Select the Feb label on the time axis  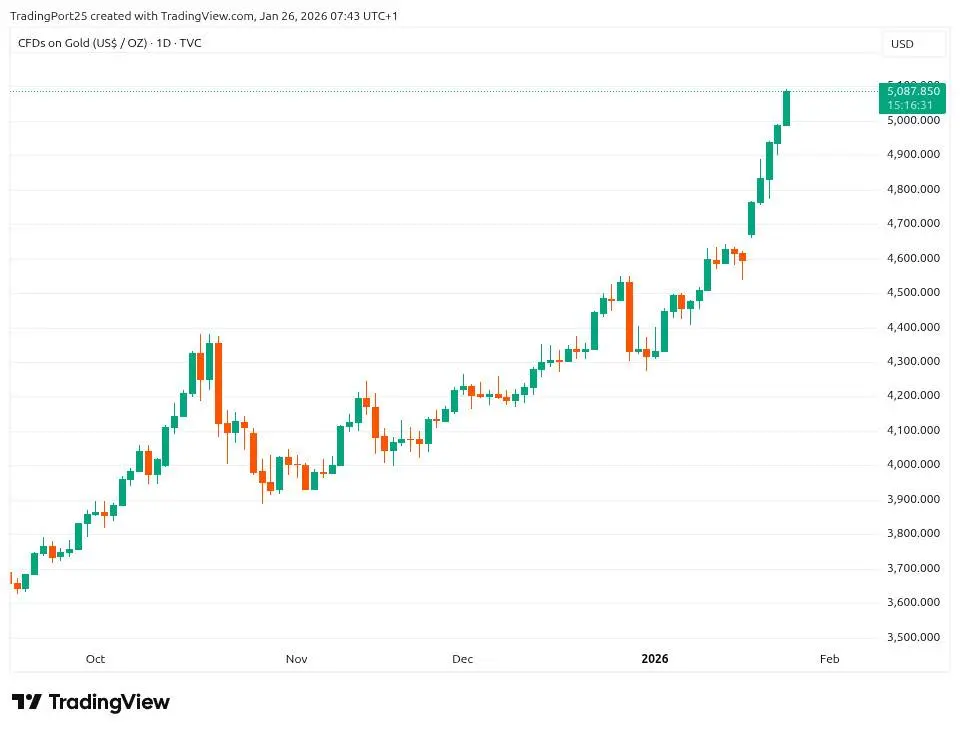coord(829,659)
